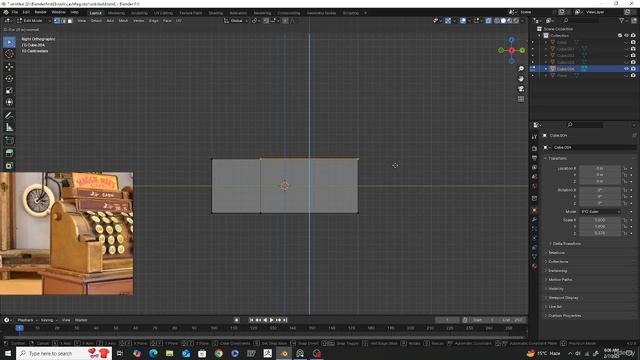The height and width of the screenshot is (360, 640).
Task: Switch to material preview shading
Action: click(x=510, y=20)
